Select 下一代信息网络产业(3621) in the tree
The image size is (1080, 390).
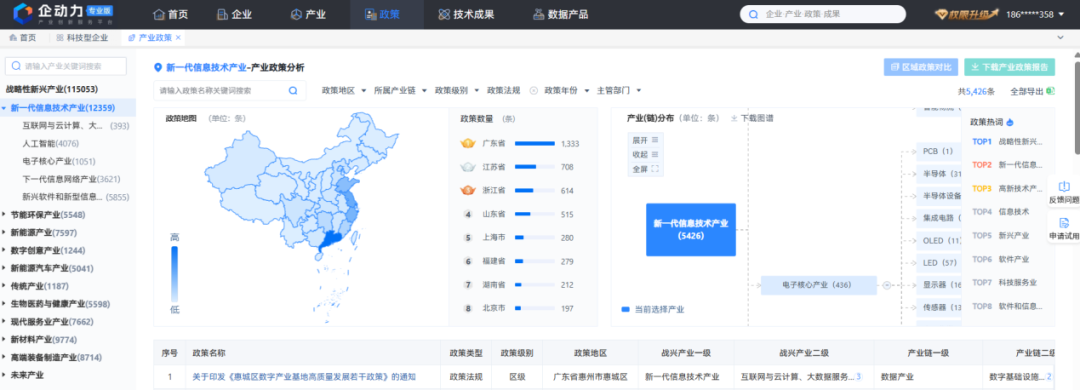coord(72,179)
